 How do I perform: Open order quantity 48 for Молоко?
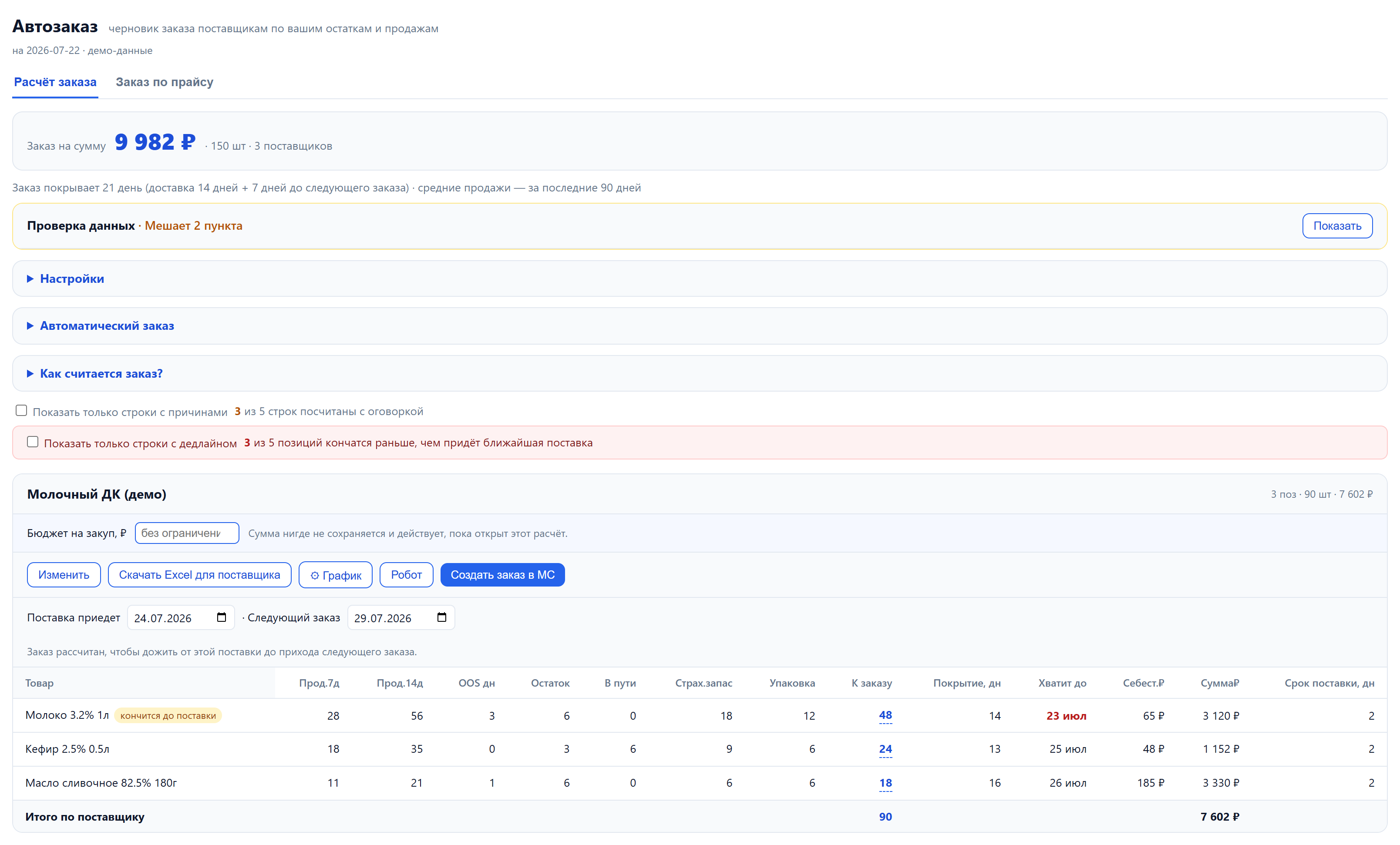[885, 715]
